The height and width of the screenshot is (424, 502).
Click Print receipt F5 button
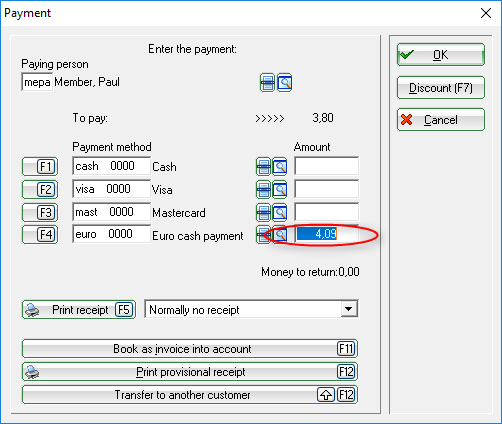click(79, 310)
